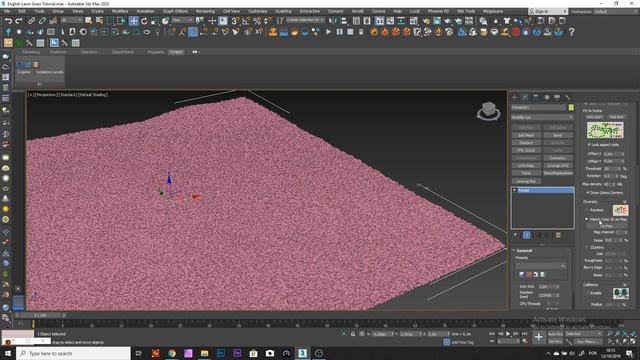Open the Modifier List dropdown
The image size is (640, 360).
[x=542, y=117]
